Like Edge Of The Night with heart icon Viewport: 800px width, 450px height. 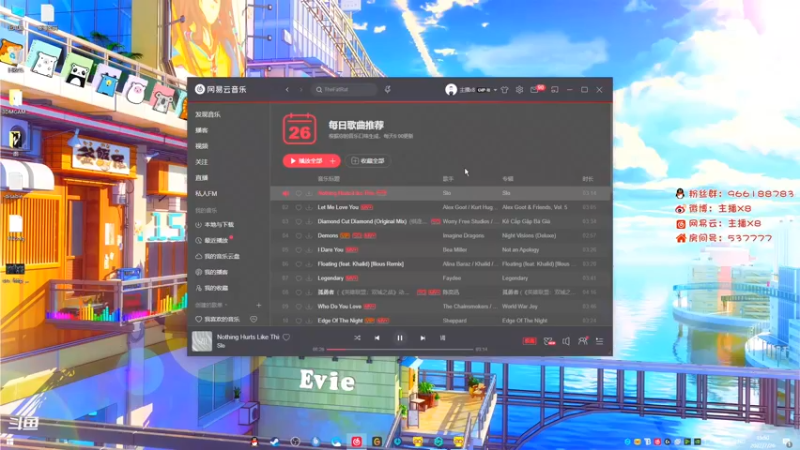point(298,321)
